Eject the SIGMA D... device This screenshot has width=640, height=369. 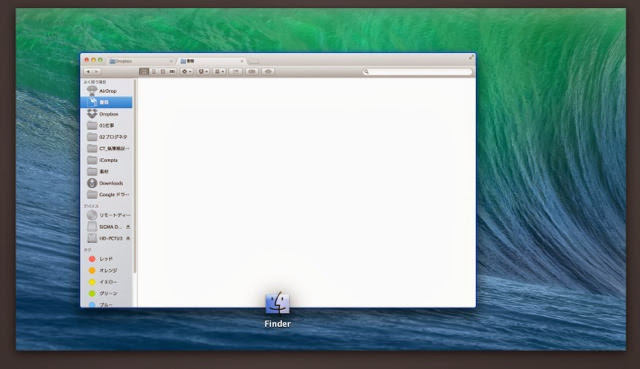(128, 227)
